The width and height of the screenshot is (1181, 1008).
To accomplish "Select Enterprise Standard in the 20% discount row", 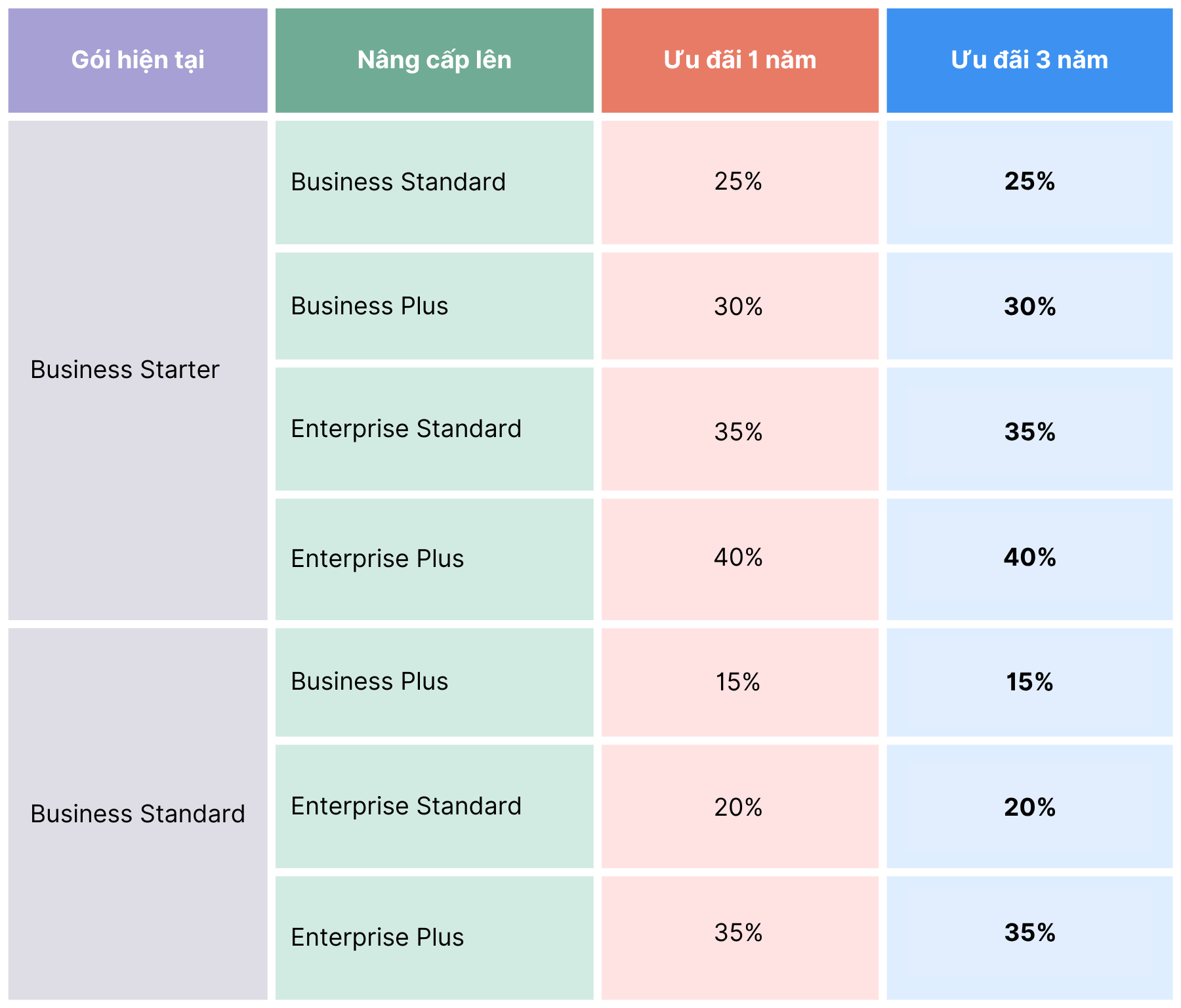I will tap(406, 807).
